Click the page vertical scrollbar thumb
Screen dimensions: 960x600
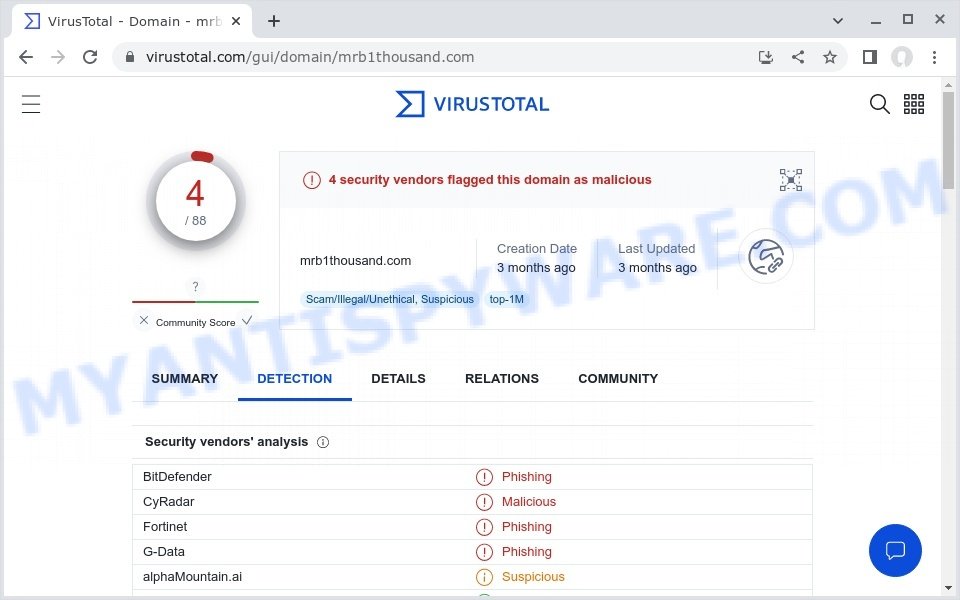pyautogui.click(x=948, y=140)
